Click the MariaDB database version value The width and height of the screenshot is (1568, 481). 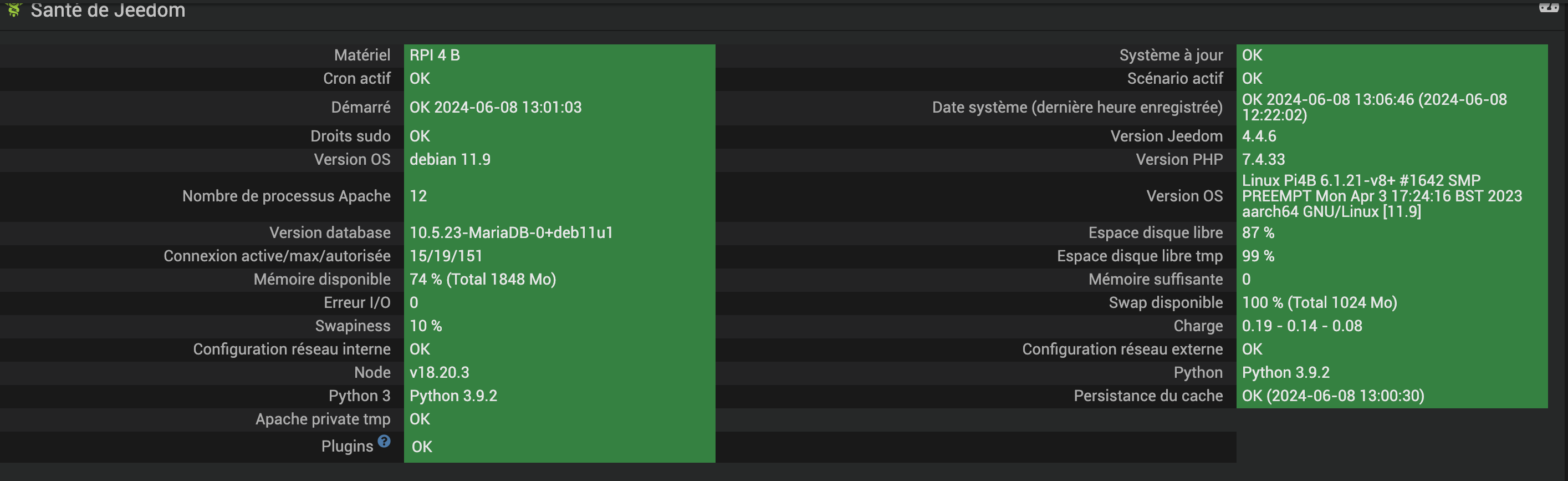tap(510, 233)
